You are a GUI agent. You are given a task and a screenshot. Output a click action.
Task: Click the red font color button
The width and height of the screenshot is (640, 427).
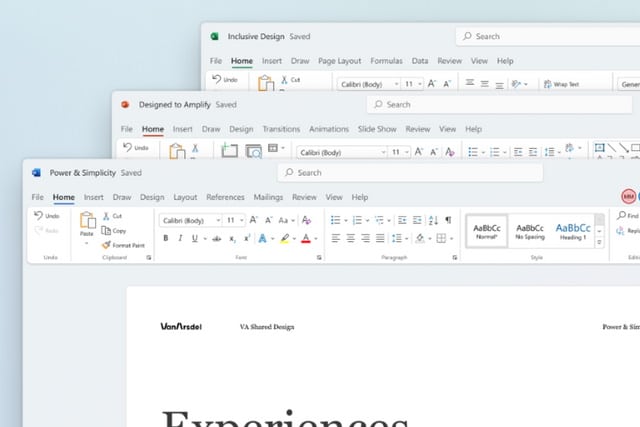point(304,239)
